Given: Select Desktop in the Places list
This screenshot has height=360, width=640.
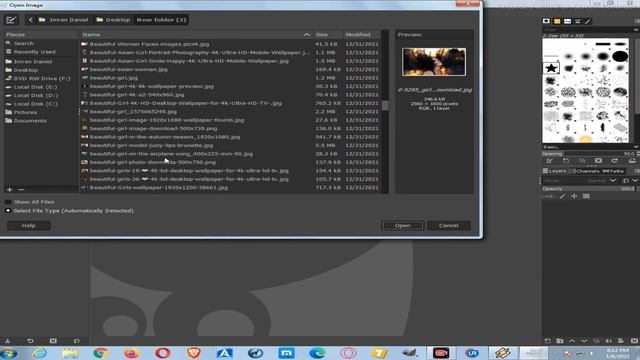Looking at the screenshot, I should (25, 70).
